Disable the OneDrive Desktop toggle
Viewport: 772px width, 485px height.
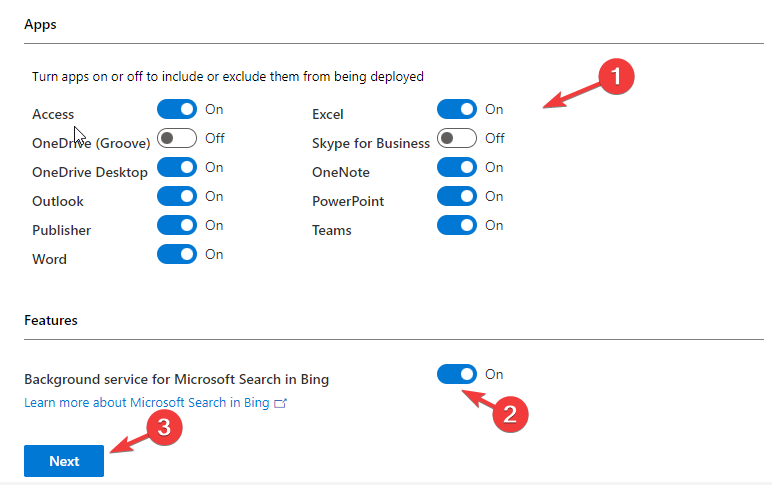pos(177,167)
